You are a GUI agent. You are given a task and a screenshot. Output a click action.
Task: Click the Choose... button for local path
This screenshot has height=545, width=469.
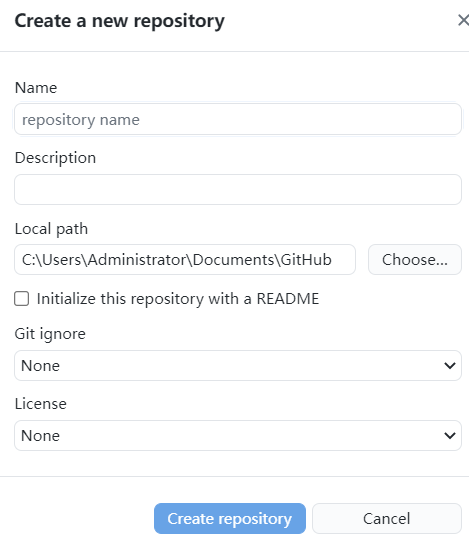tap(415, 260)
